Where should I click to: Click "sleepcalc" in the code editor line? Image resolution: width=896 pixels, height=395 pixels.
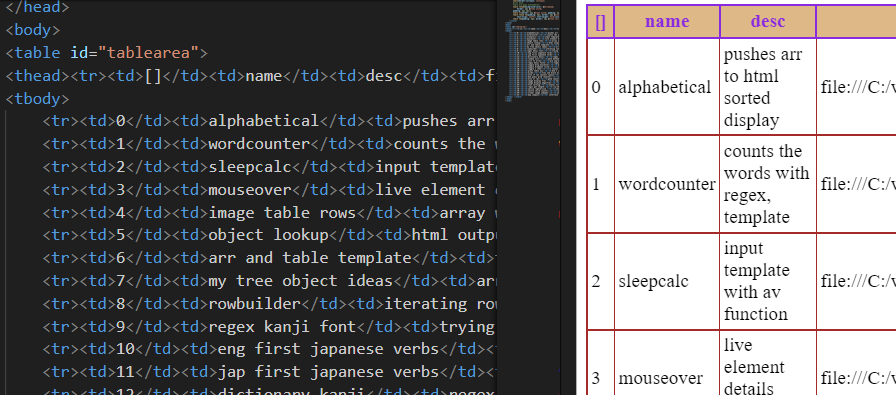pos(250,167)
